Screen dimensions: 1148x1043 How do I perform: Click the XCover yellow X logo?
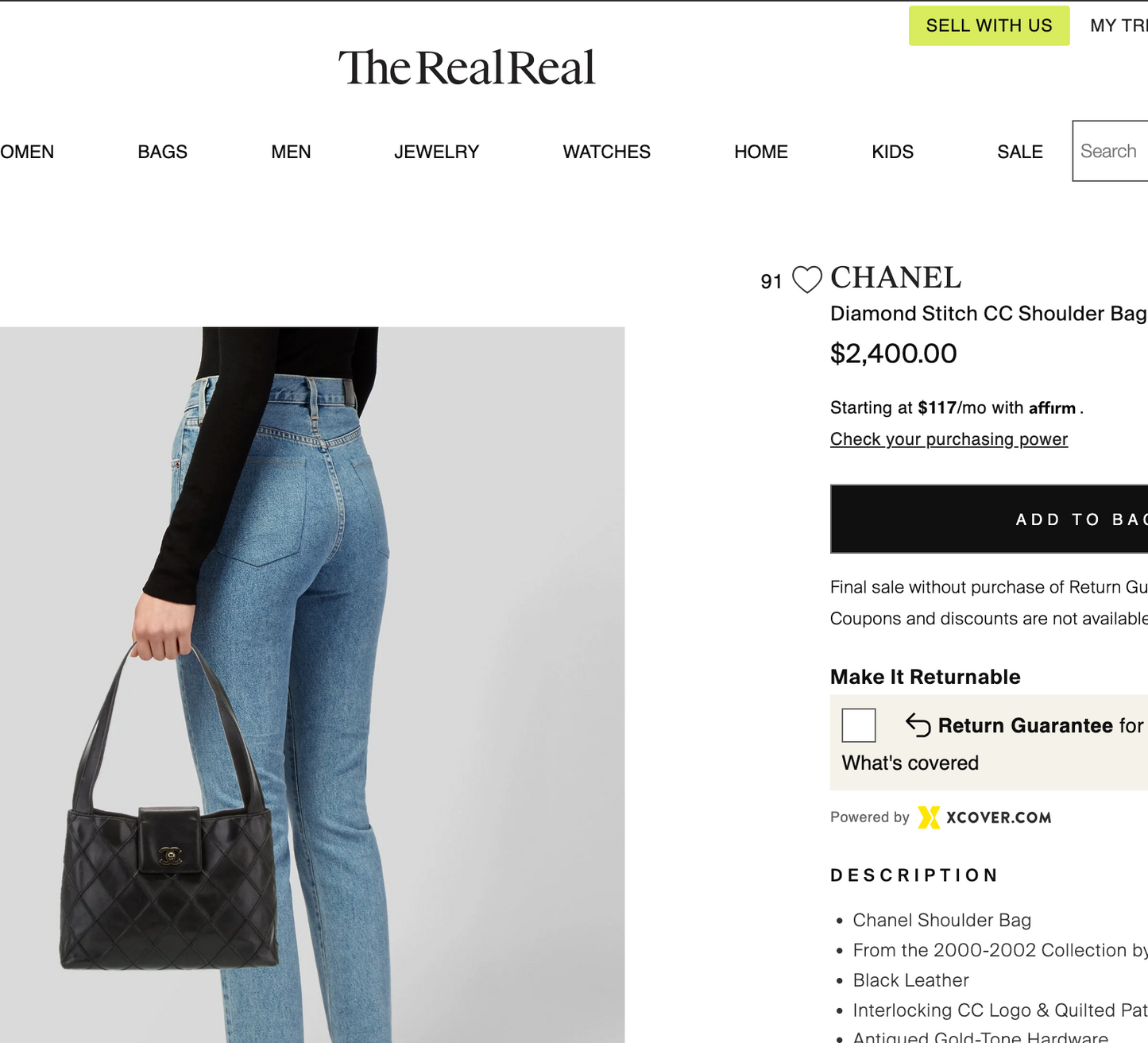pos(929,817)
